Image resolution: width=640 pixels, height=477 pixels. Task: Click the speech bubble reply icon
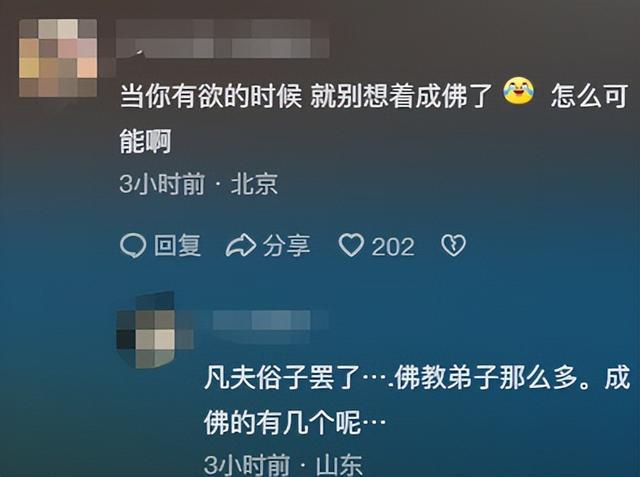click(x=133, y=246)
